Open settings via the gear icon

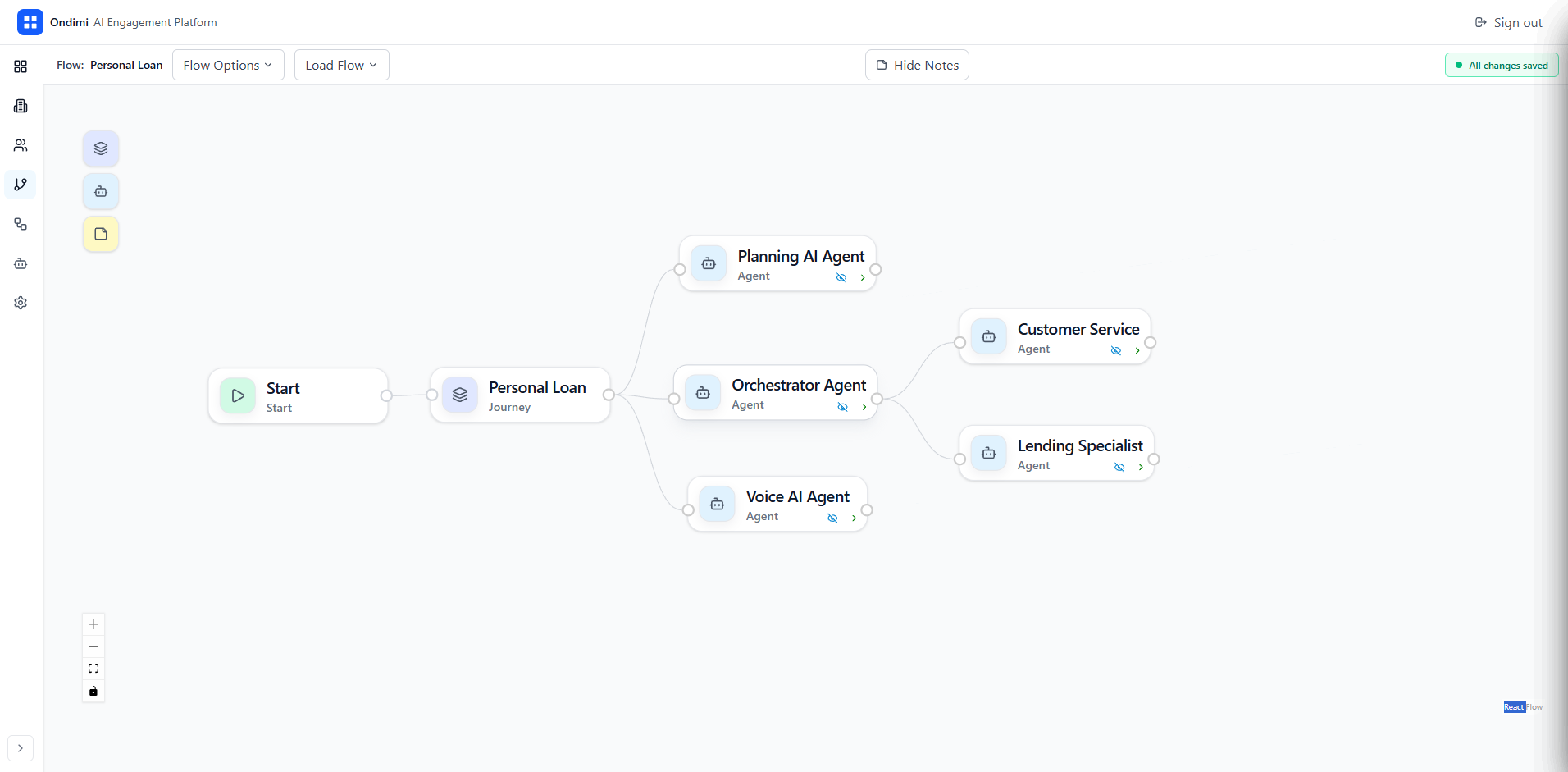[x=21, y=303]
